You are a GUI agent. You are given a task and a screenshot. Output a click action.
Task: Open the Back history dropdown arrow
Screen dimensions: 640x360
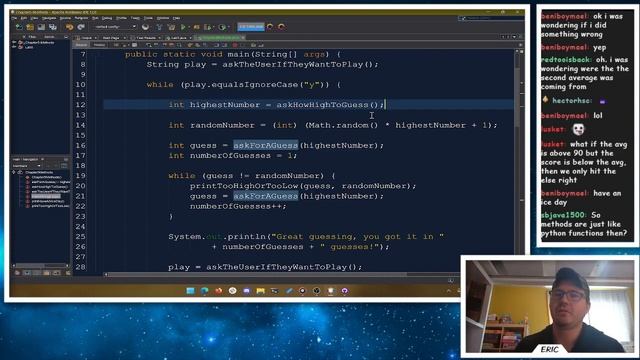[129, 45]
